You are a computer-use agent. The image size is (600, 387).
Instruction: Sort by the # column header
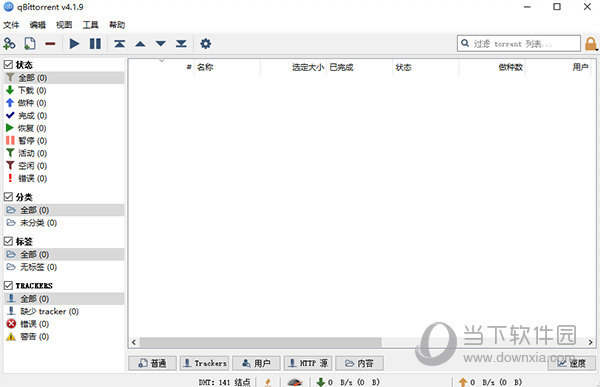(x=161, y=67)
